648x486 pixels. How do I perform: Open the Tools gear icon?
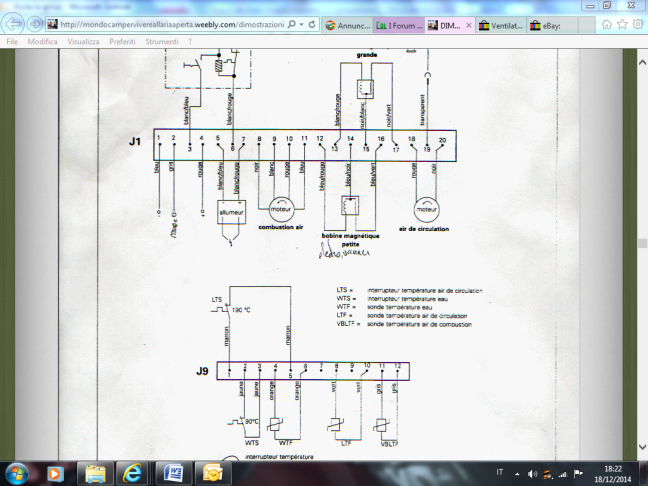tap(637, 25)
